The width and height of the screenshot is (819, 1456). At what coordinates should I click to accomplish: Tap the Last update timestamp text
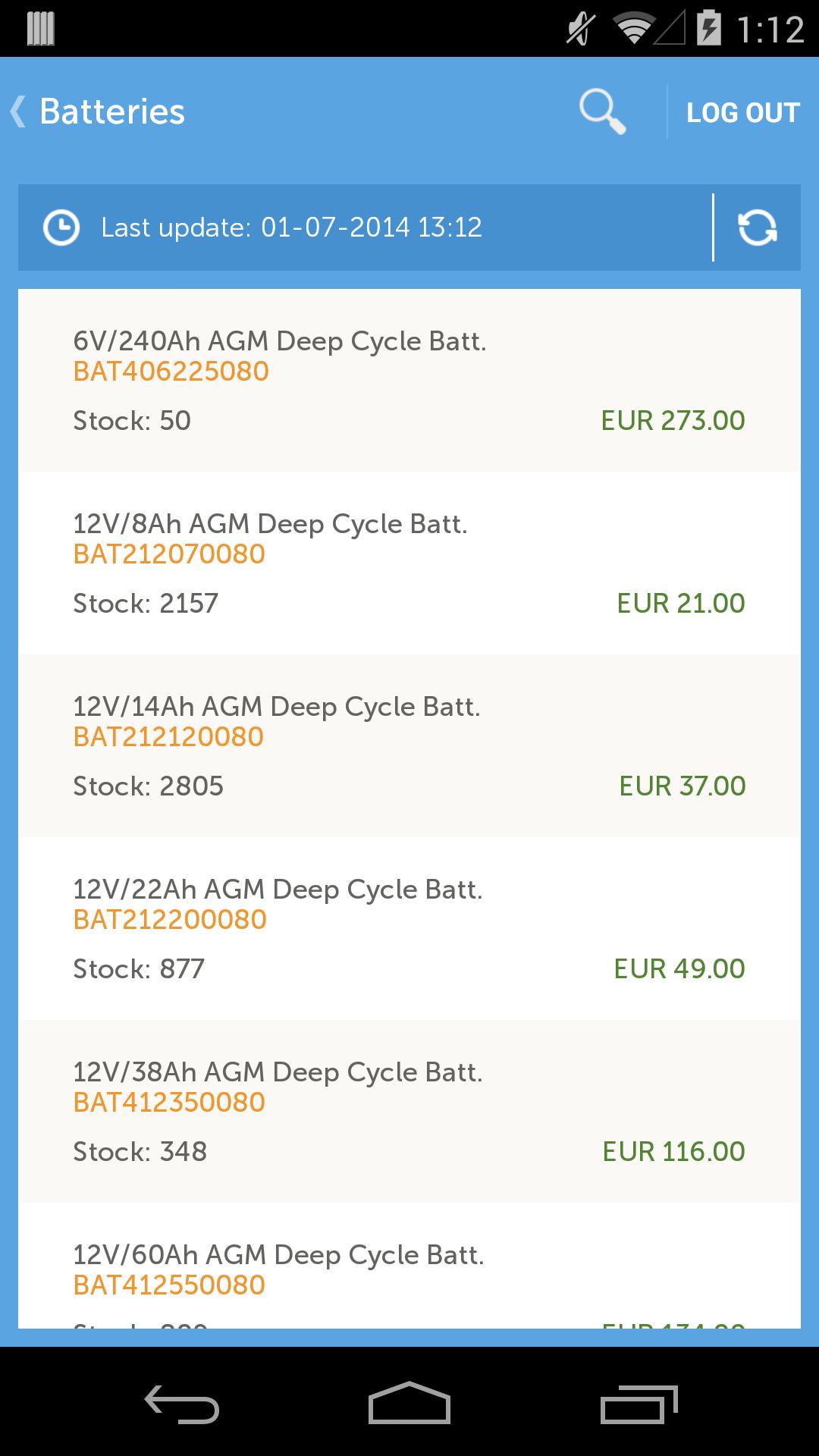pyautogui.click(x=292, y=227)
